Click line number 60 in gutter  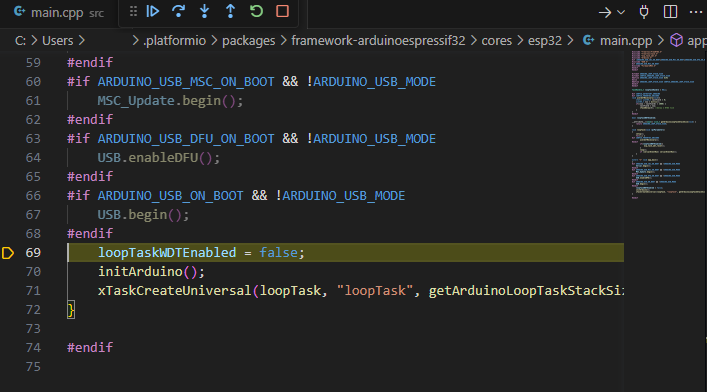(33, 82)
